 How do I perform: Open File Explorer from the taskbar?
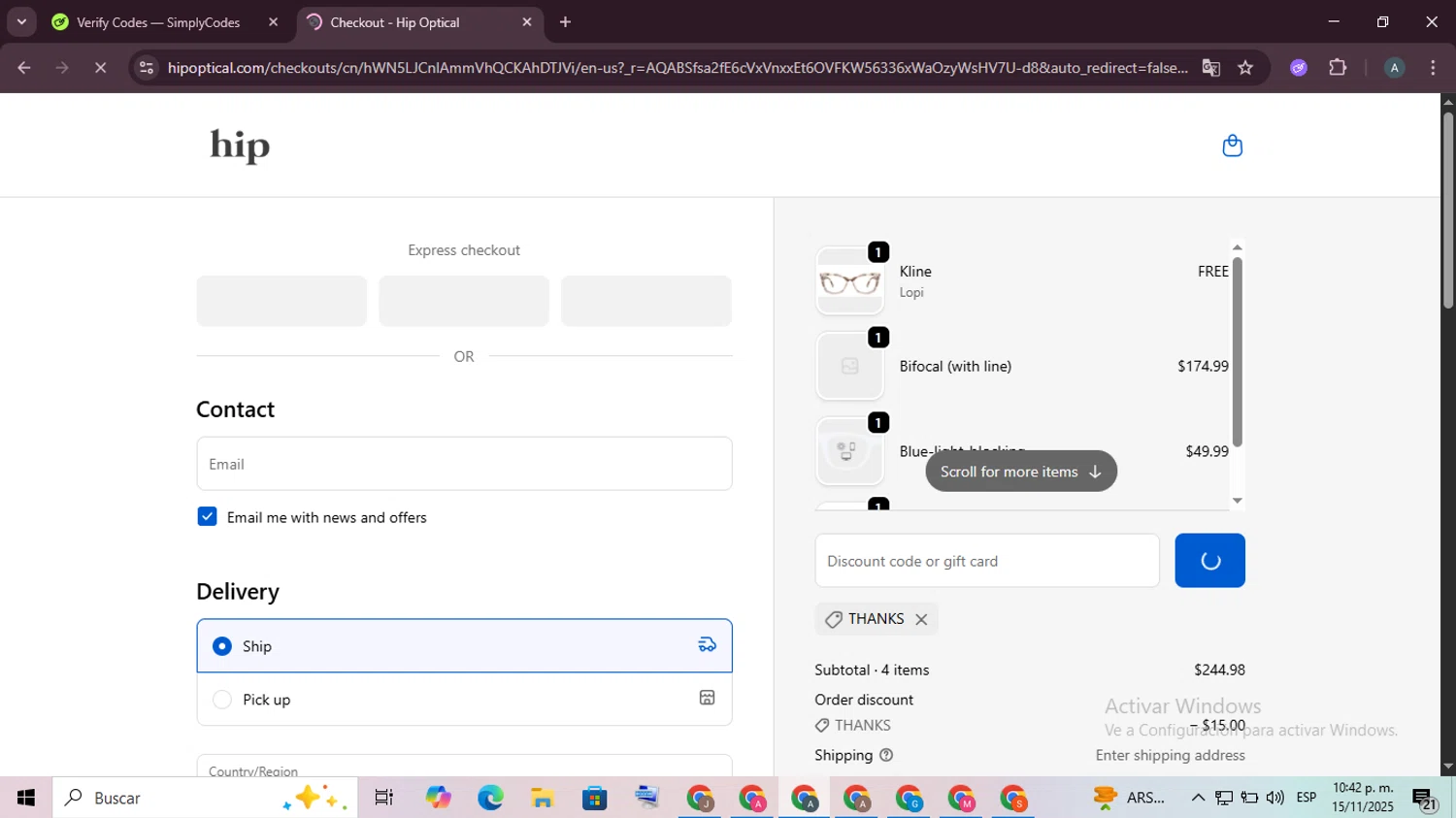click(543, 798)
